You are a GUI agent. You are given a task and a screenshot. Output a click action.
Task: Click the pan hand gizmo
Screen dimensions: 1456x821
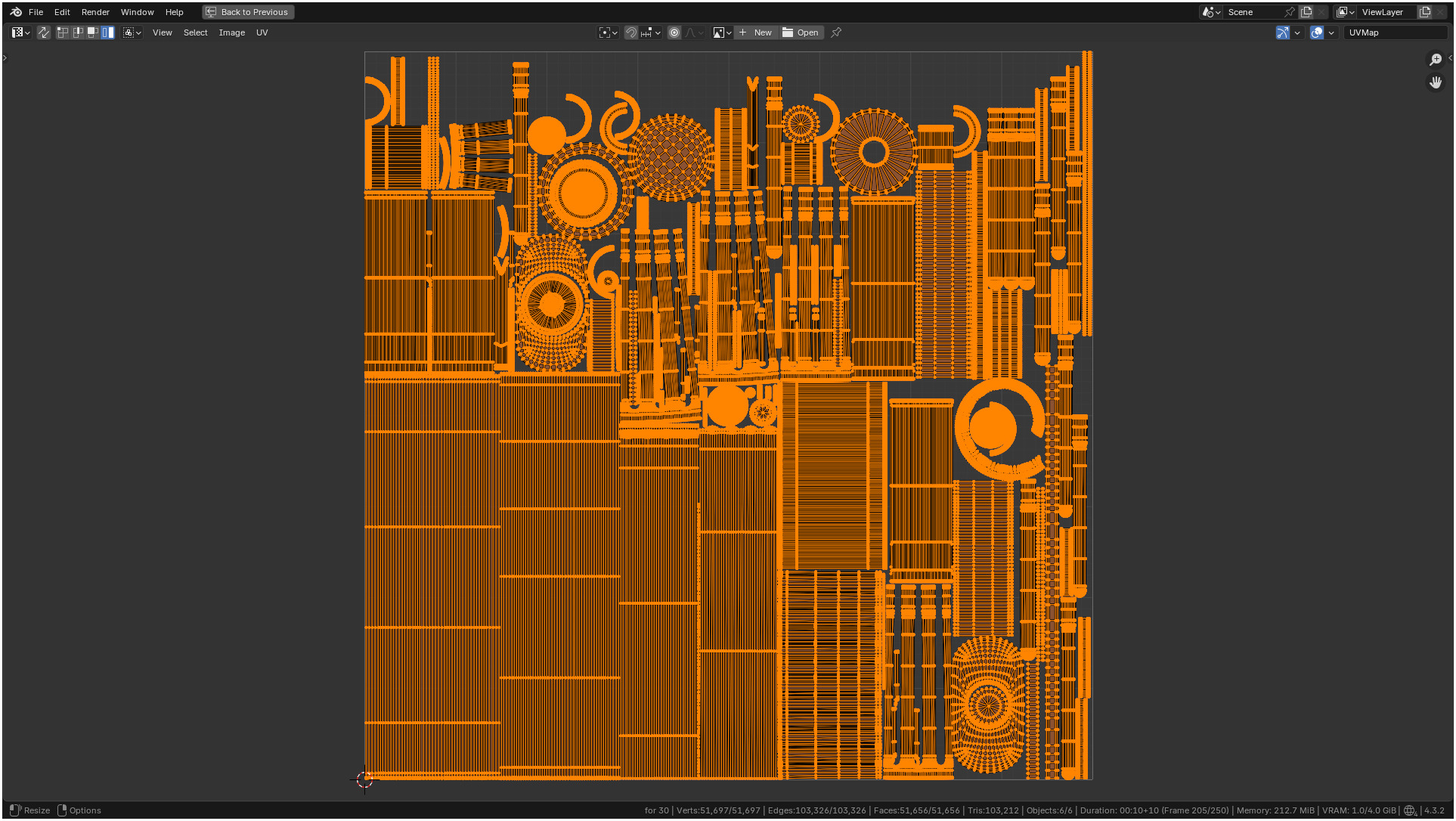1435,82
